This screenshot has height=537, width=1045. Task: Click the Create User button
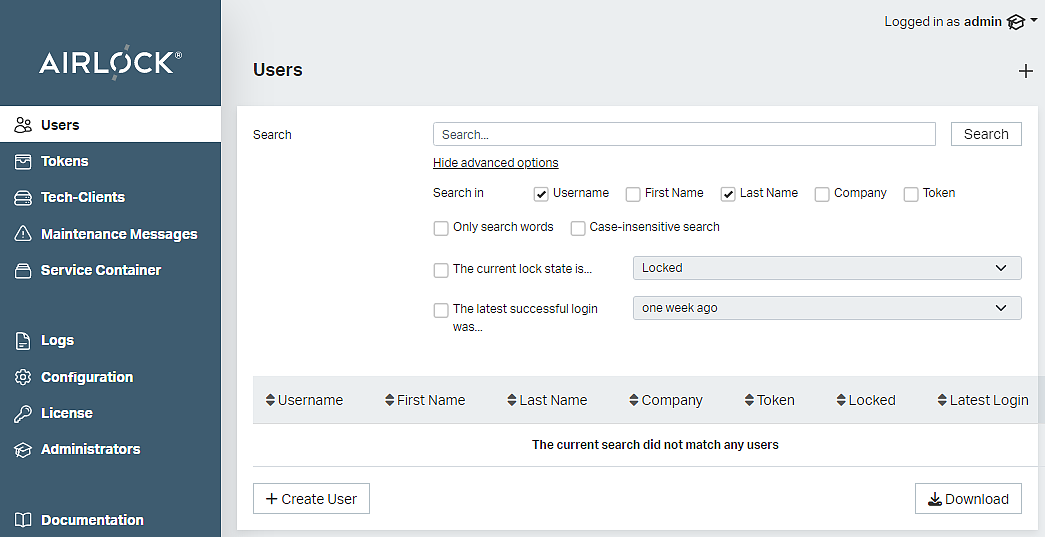(311, 499)
